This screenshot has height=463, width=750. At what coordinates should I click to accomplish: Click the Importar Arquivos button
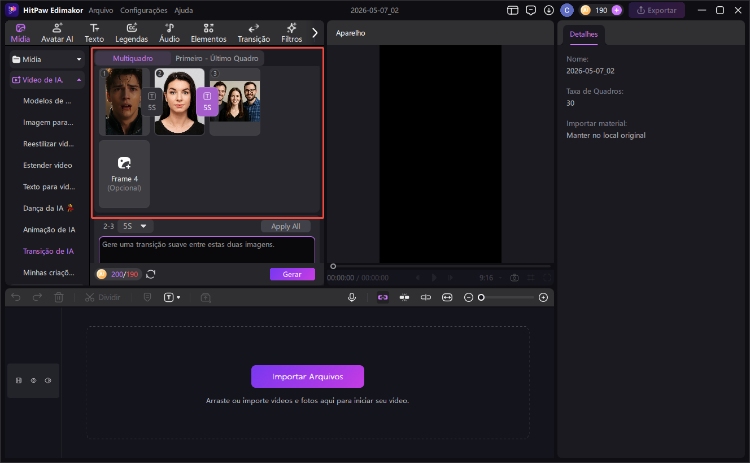[308, 376]
